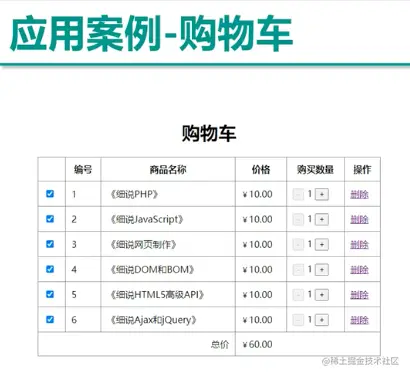Click the total price ¥60.00

258,344
